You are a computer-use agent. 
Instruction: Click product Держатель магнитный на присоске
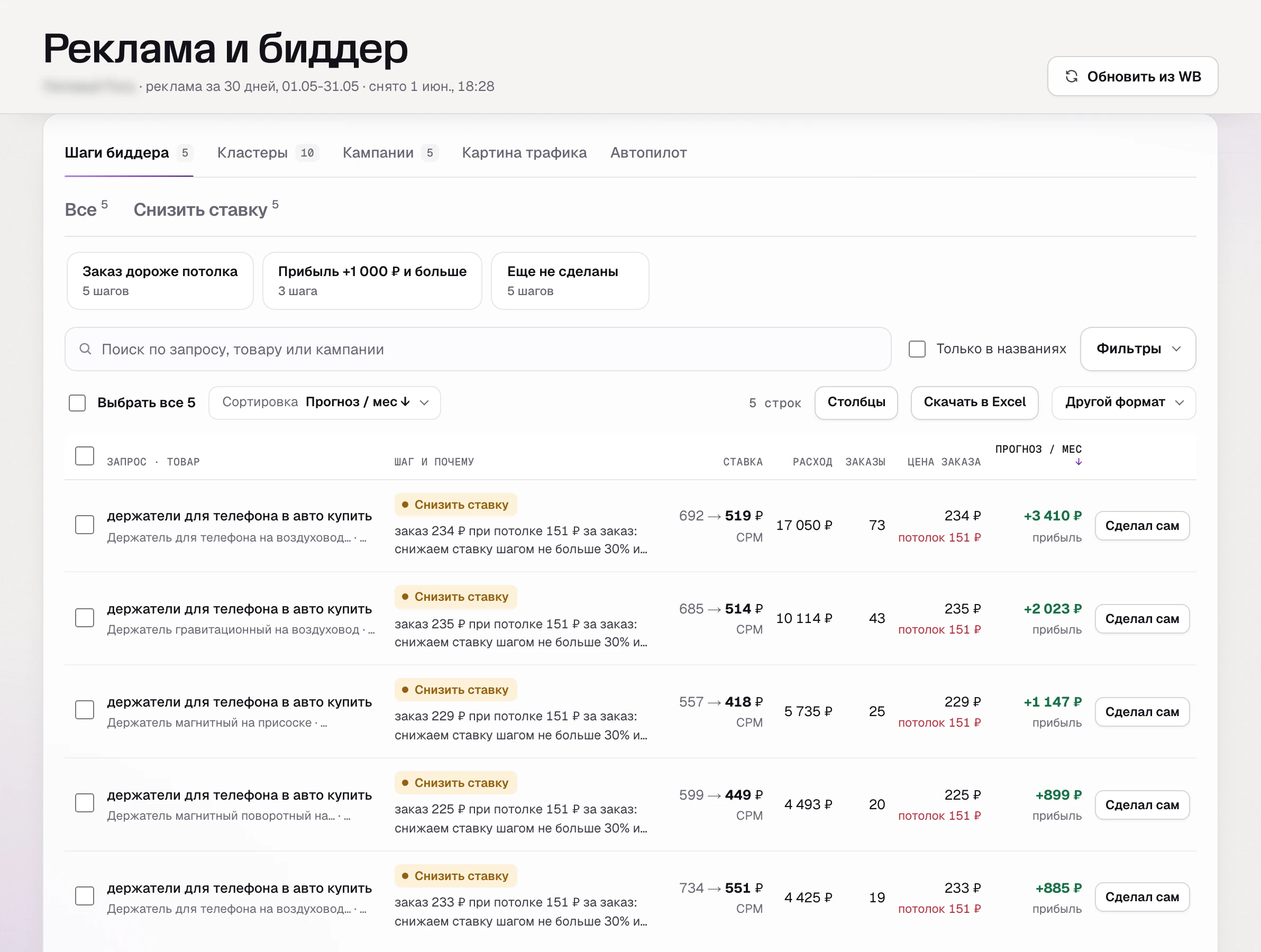(x=209, y=723)
